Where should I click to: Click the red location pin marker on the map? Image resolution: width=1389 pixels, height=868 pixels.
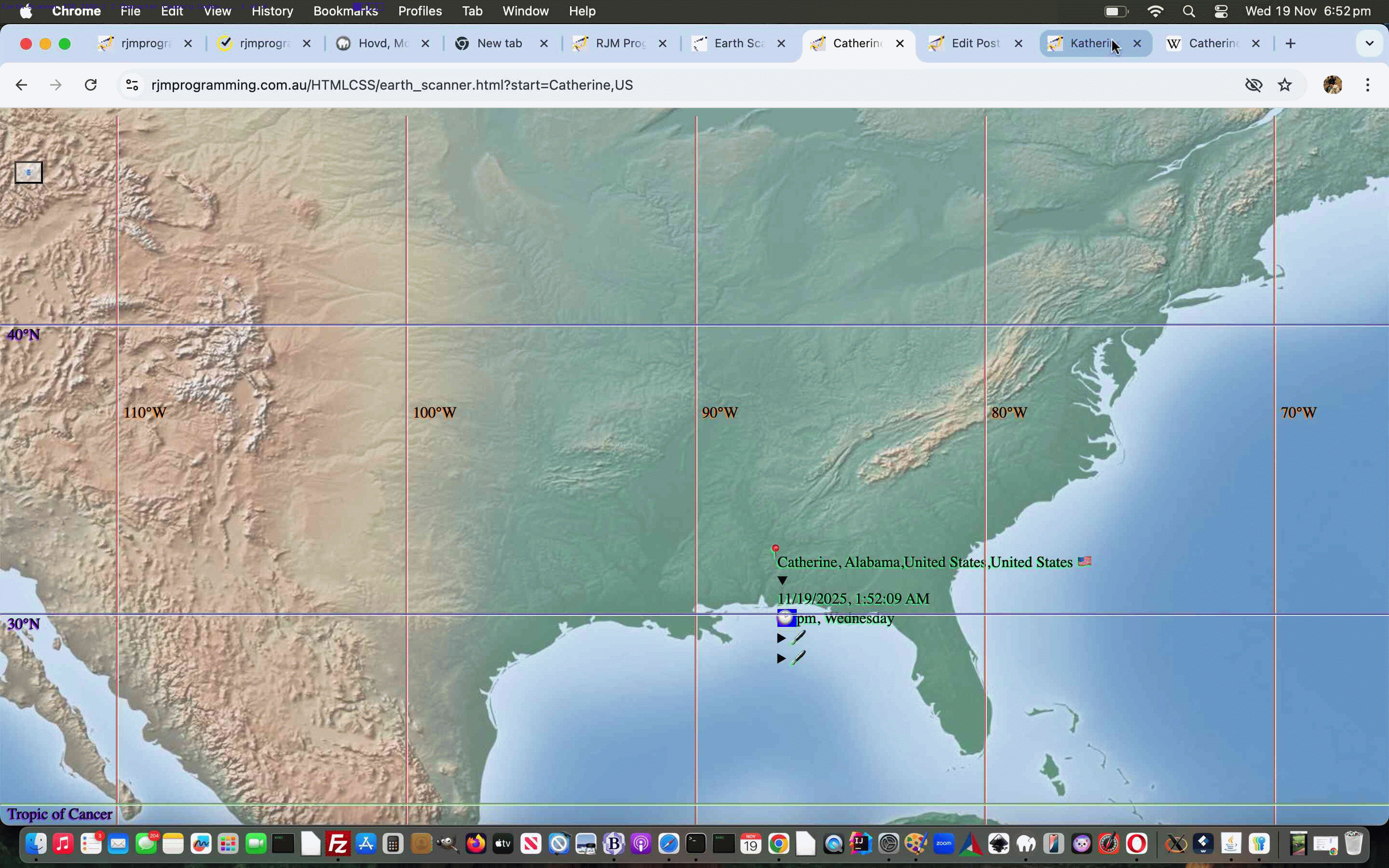pyautogui.click(x=776, y=548)
